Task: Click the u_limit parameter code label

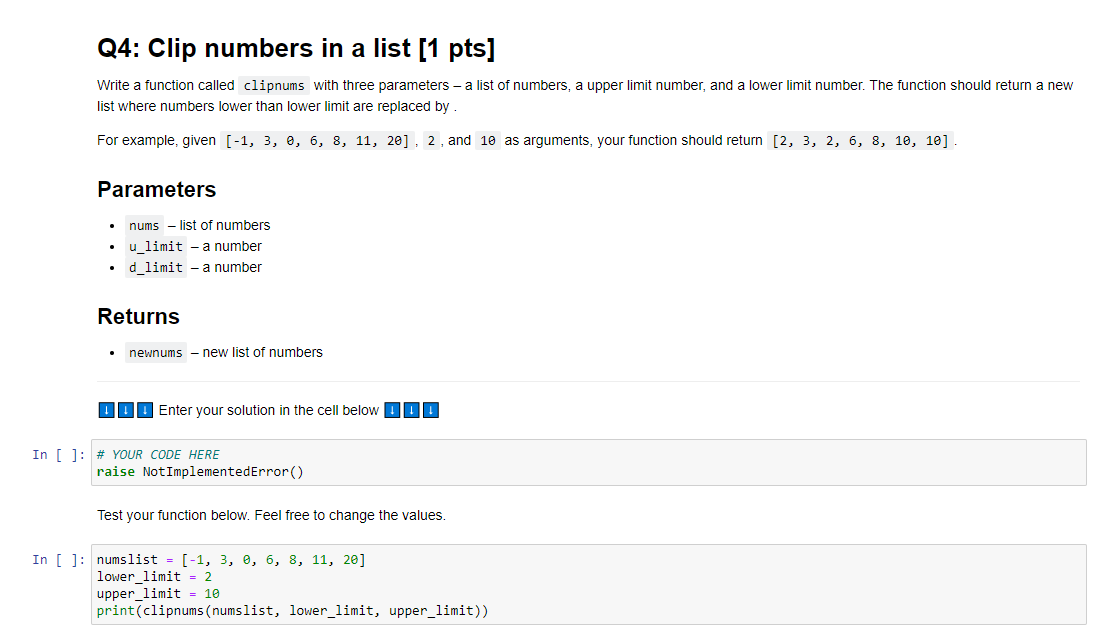Action: pyautogui.click(x=156, y=247)
